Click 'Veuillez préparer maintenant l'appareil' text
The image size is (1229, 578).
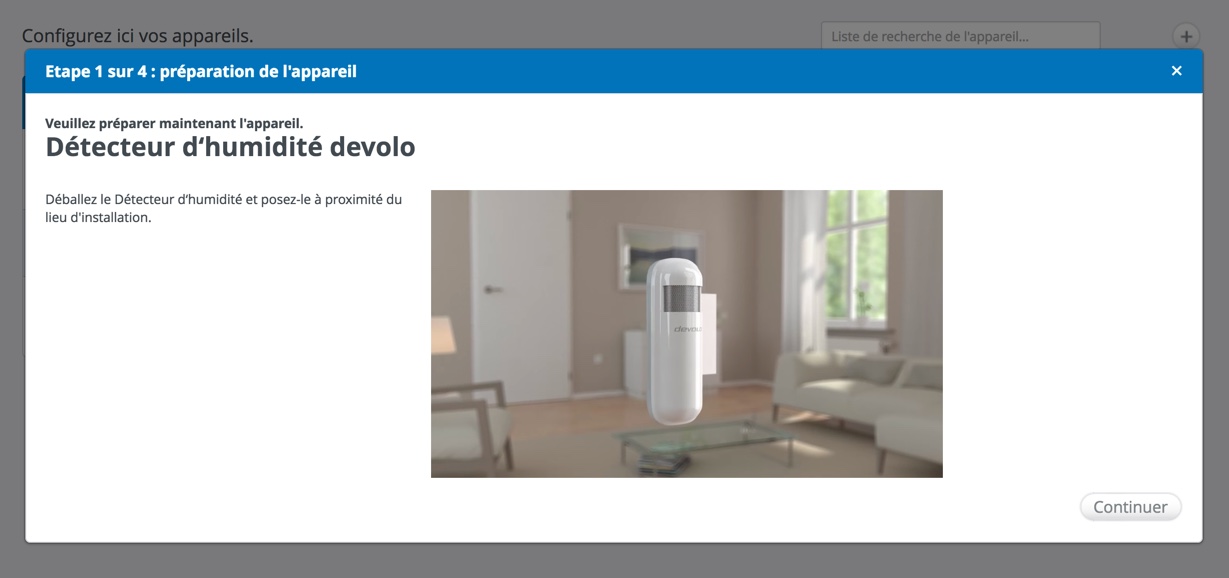tap(174, 123)
